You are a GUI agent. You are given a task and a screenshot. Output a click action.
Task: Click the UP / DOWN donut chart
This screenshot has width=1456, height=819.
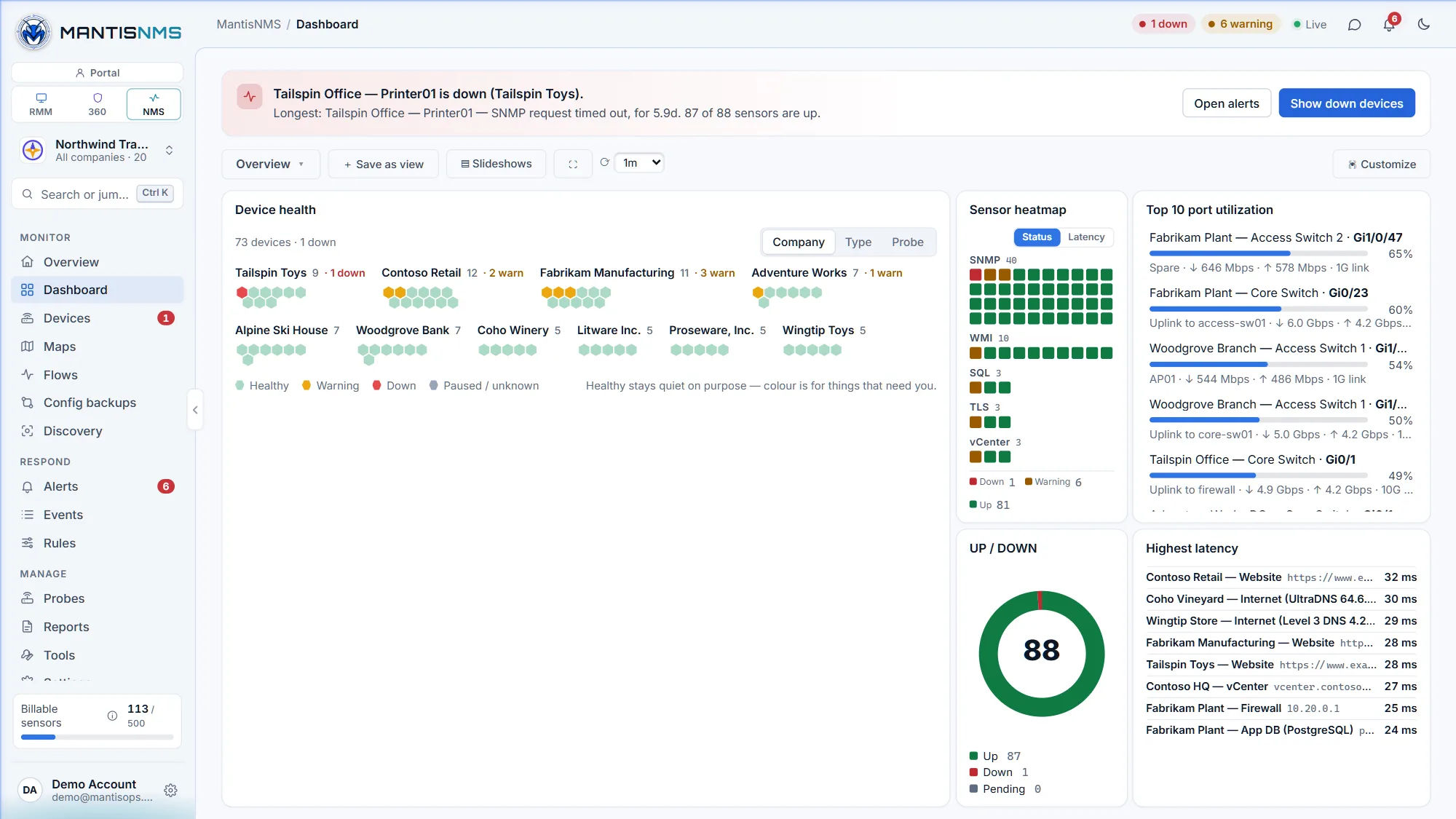(x=1042, y=654)
